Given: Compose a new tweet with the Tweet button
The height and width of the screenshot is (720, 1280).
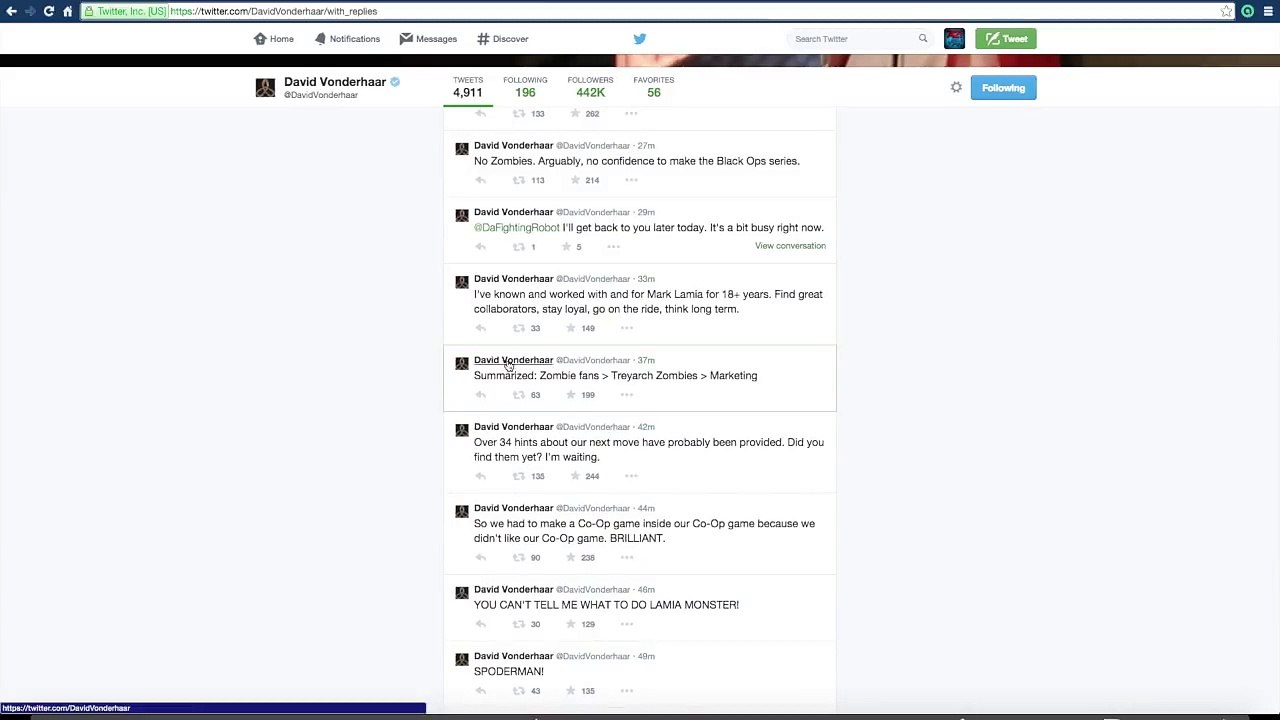Looking at the screenshot, I should [x=1006, y=39].
